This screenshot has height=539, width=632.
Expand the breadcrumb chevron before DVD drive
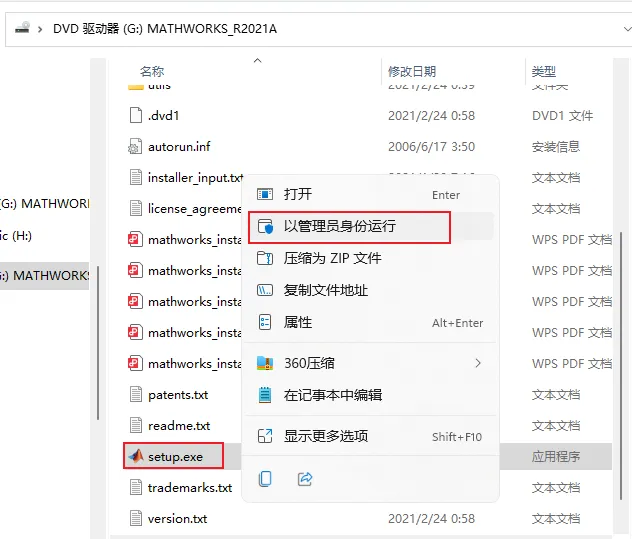40,29
